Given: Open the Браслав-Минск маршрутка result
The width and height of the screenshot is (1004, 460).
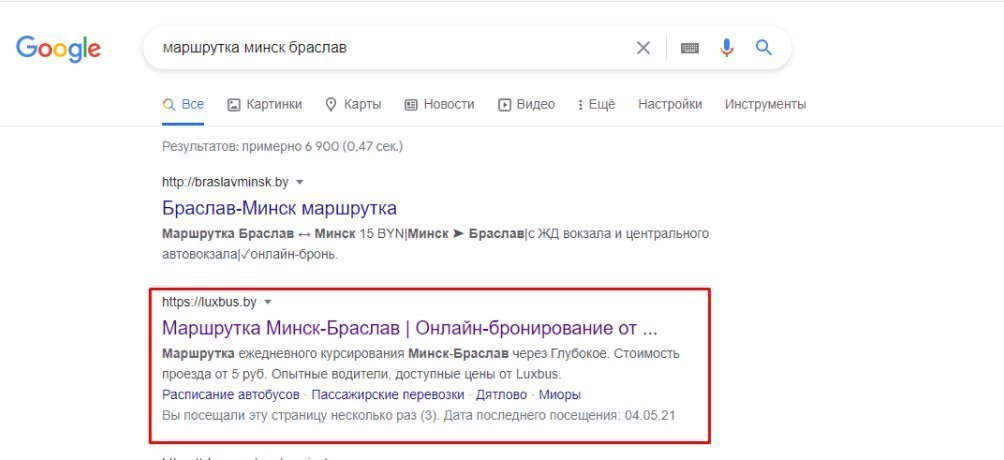Looking at the screenshot, I should click(279, 208).
